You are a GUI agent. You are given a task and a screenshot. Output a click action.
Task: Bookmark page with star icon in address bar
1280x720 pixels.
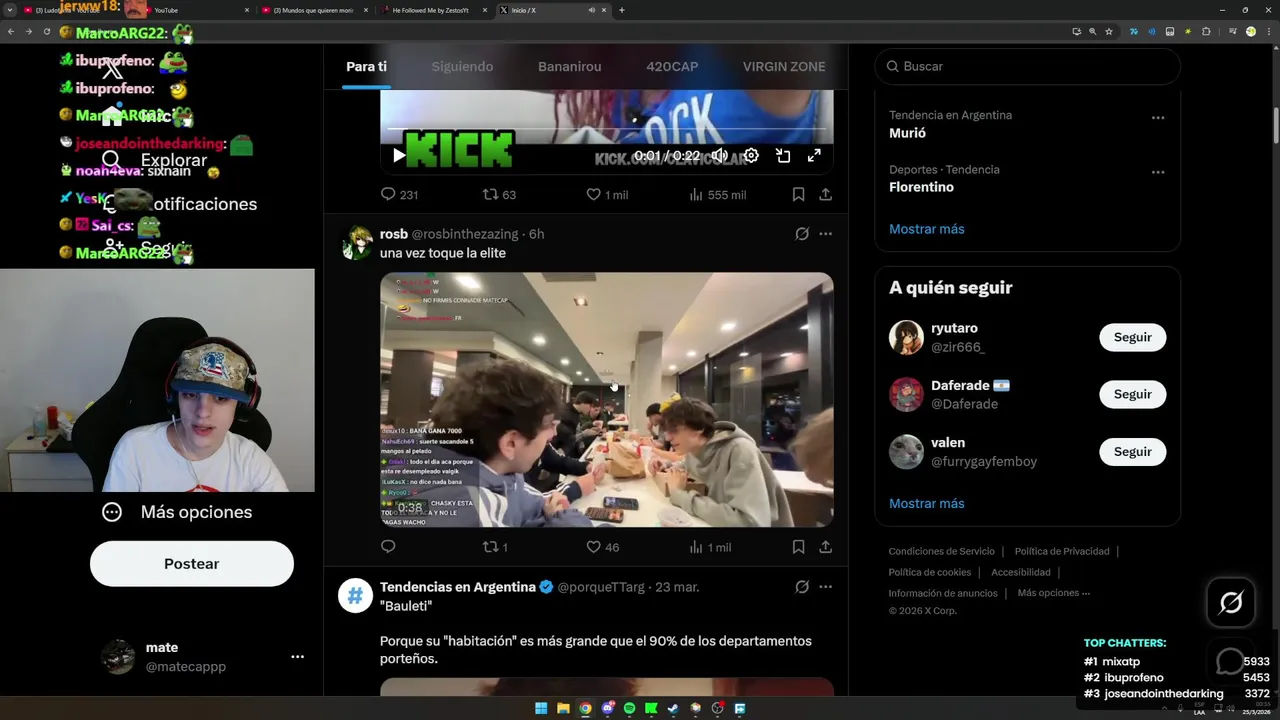1109,32
